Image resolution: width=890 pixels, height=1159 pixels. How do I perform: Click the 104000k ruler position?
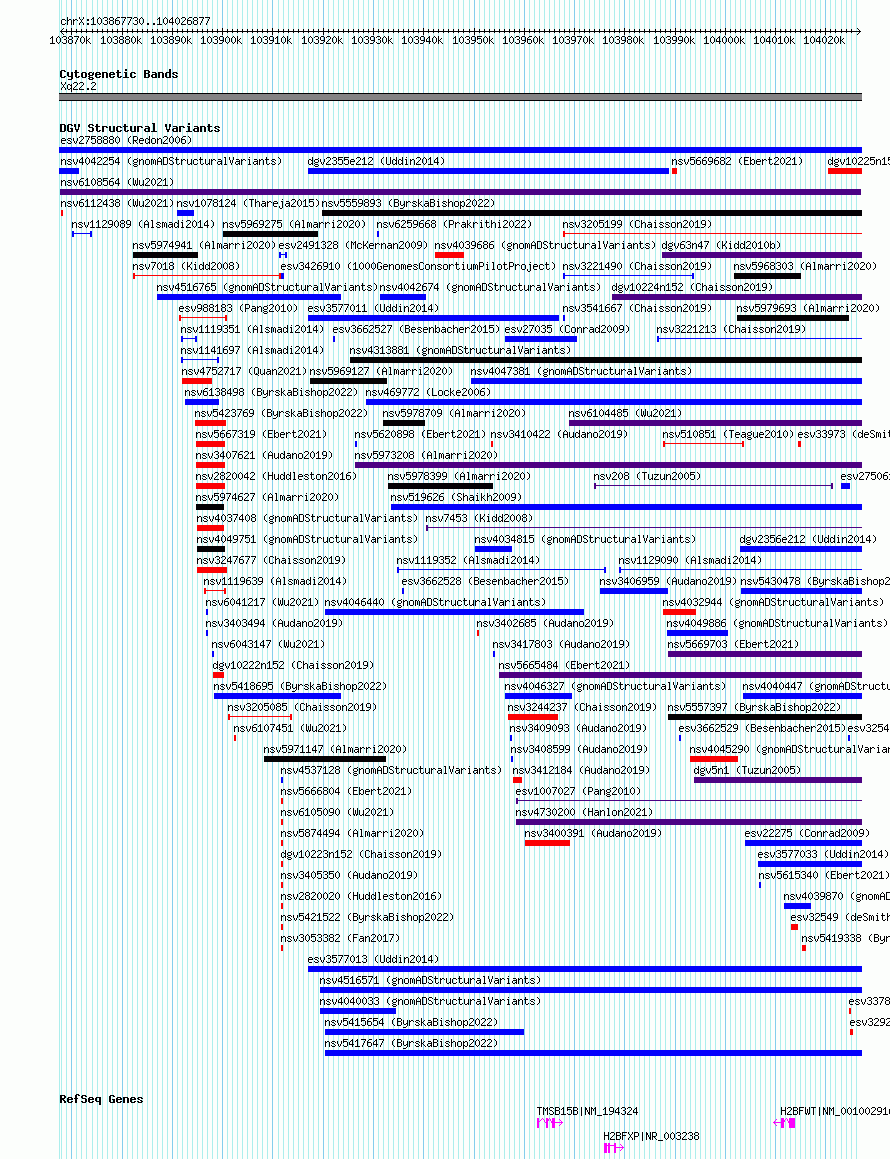724,41
